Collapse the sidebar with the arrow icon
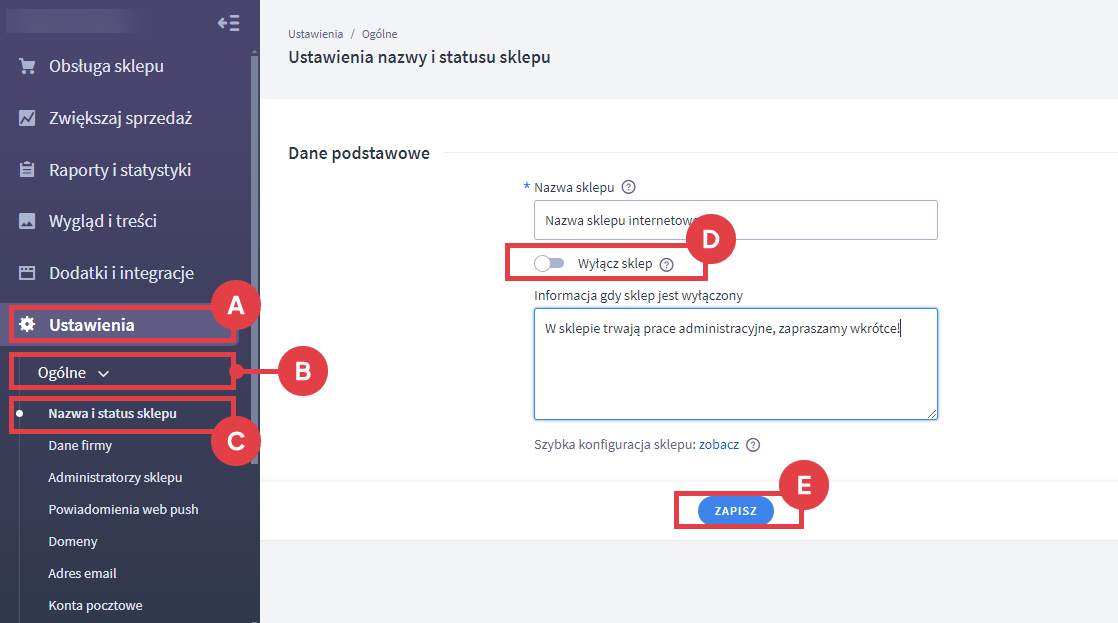Viewport: 1118px width, 623px height. click(228, 23)
